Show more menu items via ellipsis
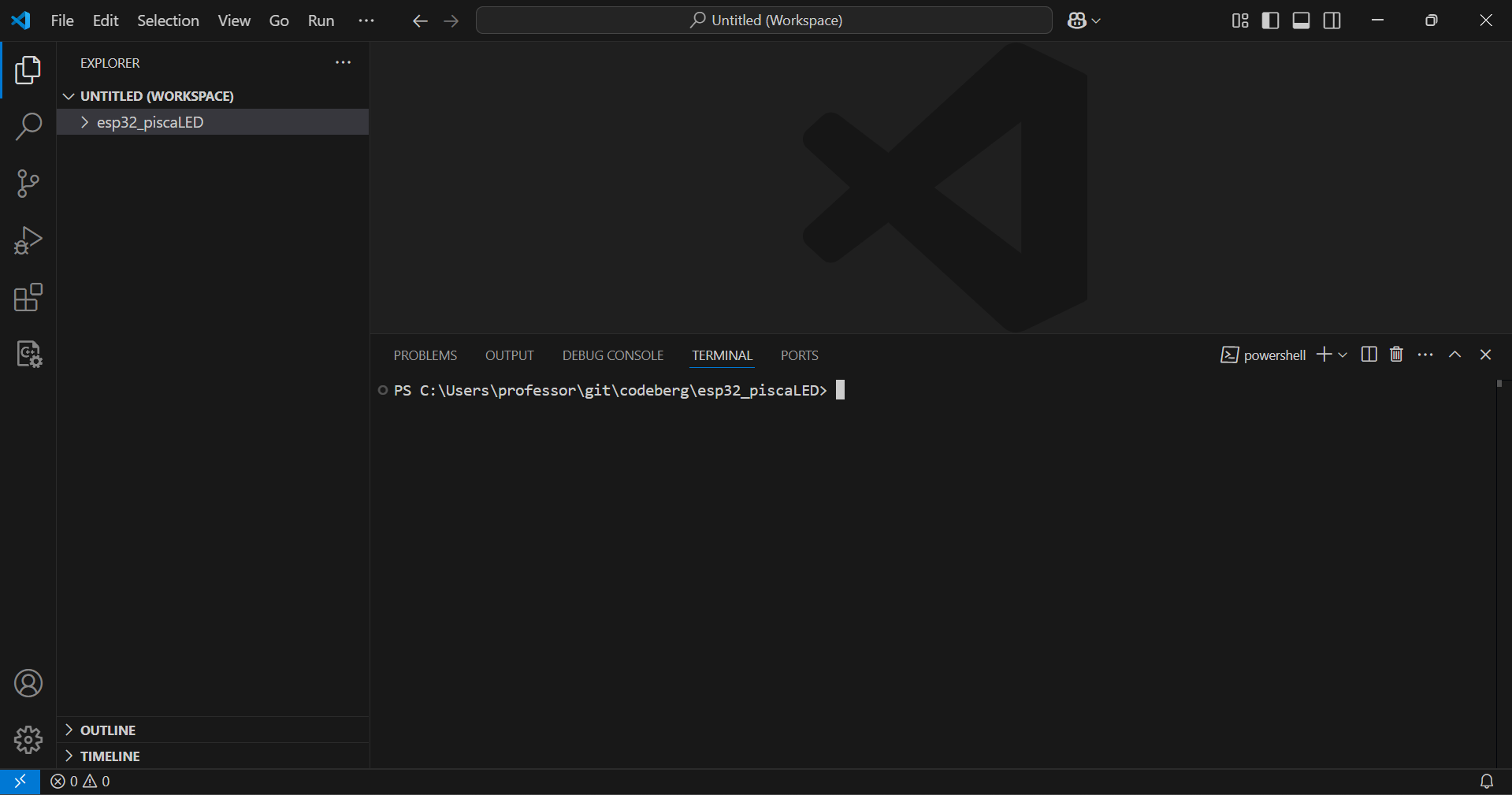 point(366,20)
